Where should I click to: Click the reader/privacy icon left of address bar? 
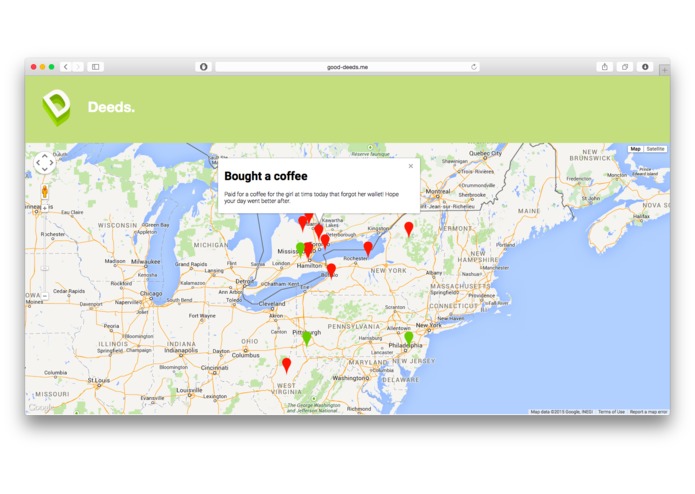203,67
